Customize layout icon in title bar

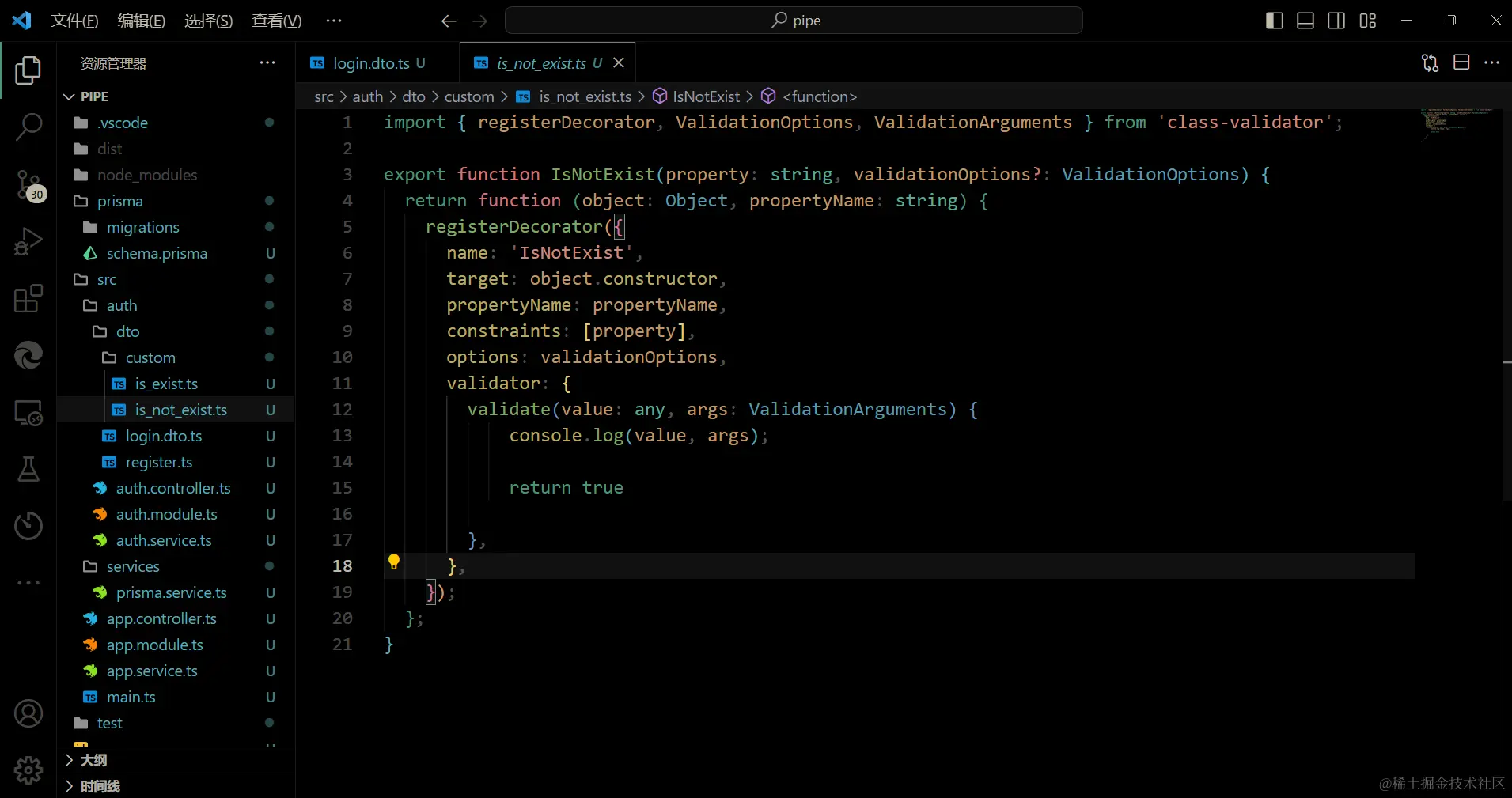1368,21
